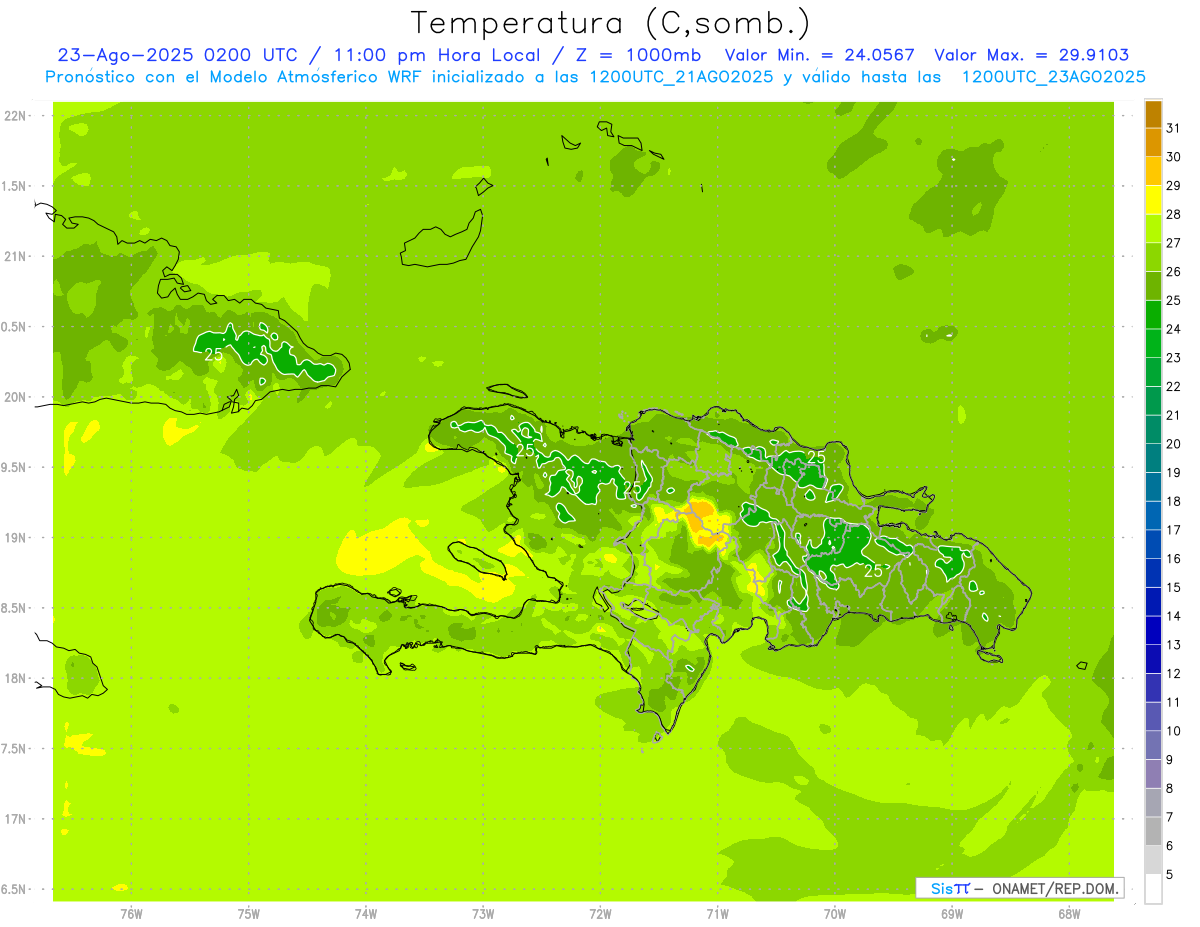
Task: Click the '69W' longitude axis label
Action: pos(951,914)
